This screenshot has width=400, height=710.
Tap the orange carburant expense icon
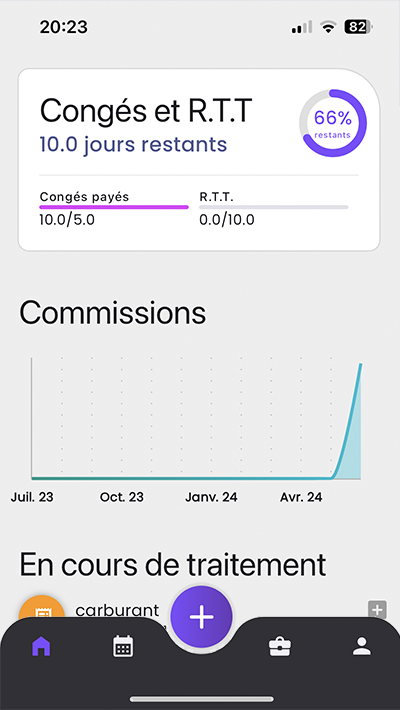(42, 609)
